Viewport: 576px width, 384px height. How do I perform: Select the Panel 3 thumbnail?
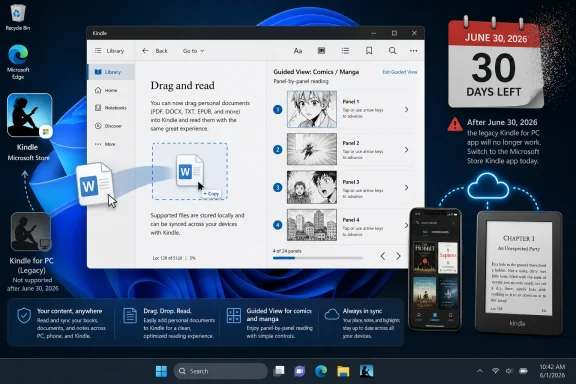(x=312, y=187)
